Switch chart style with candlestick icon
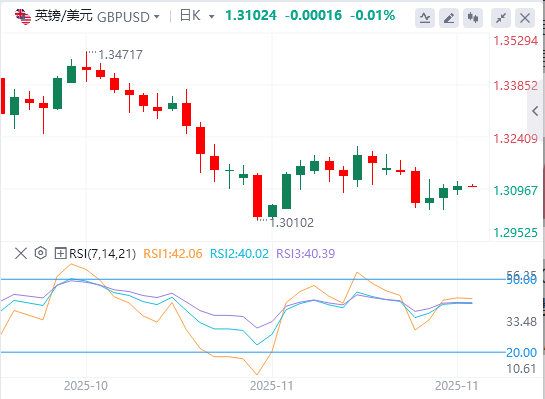The width and height of the screenshot is (545, 399). 473,18
